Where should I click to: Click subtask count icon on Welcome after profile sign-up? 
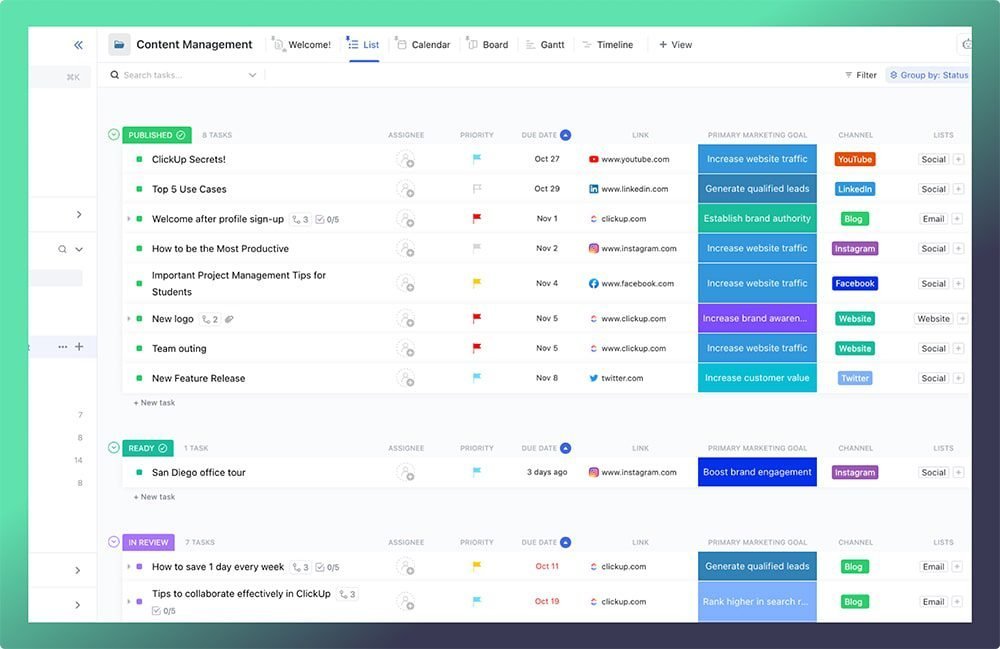(x=299, y=219)
